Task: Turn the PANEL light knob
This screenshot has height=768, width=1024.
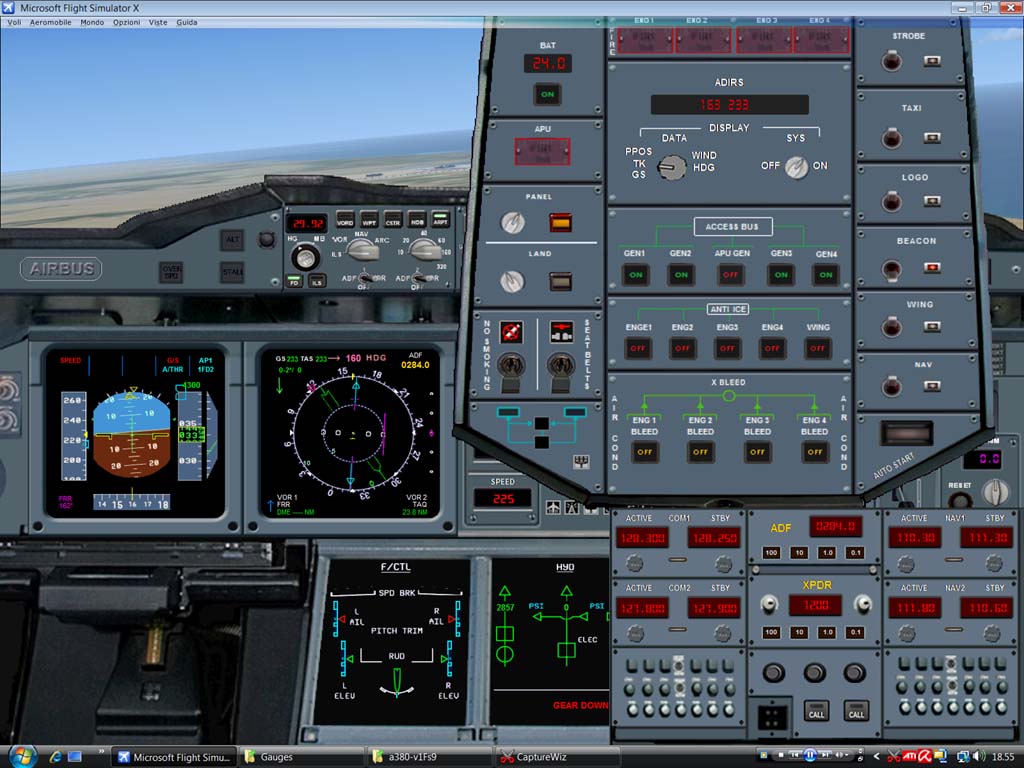Action: (513, 223)
